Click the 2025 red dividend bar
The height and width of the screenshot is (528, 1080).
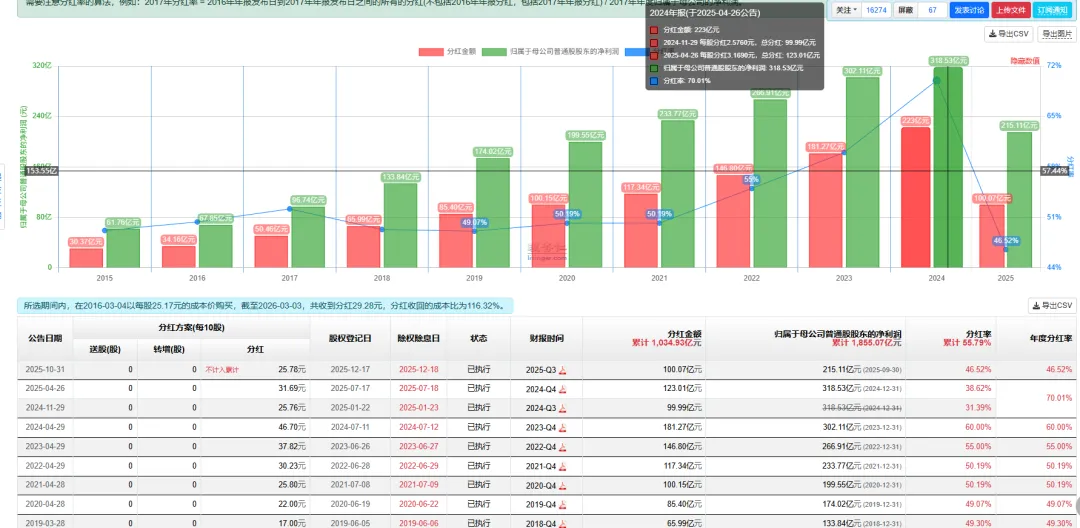tap(993, 235)
